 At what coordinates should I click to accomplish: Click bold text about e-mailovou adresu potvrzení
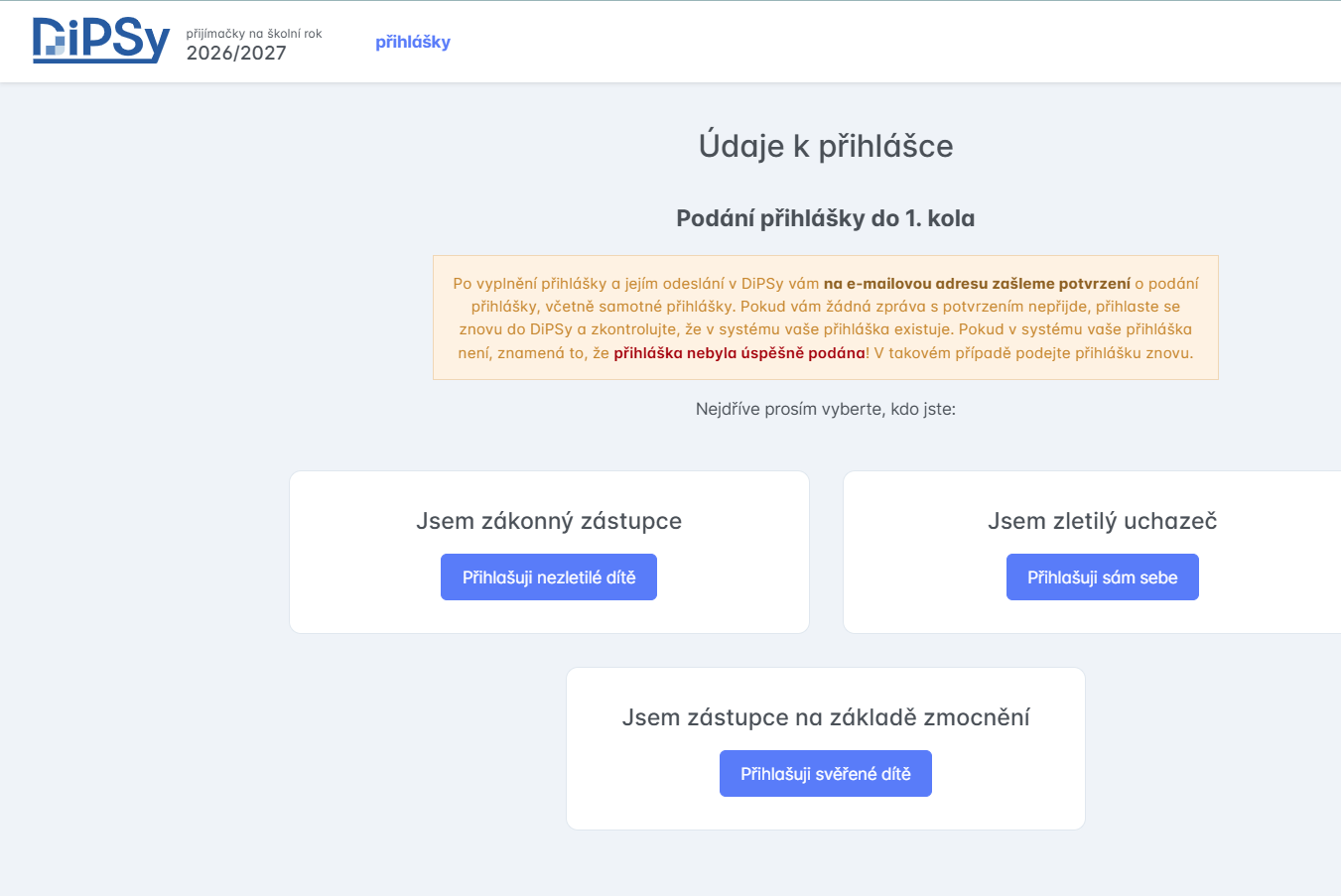click(976, 284)
